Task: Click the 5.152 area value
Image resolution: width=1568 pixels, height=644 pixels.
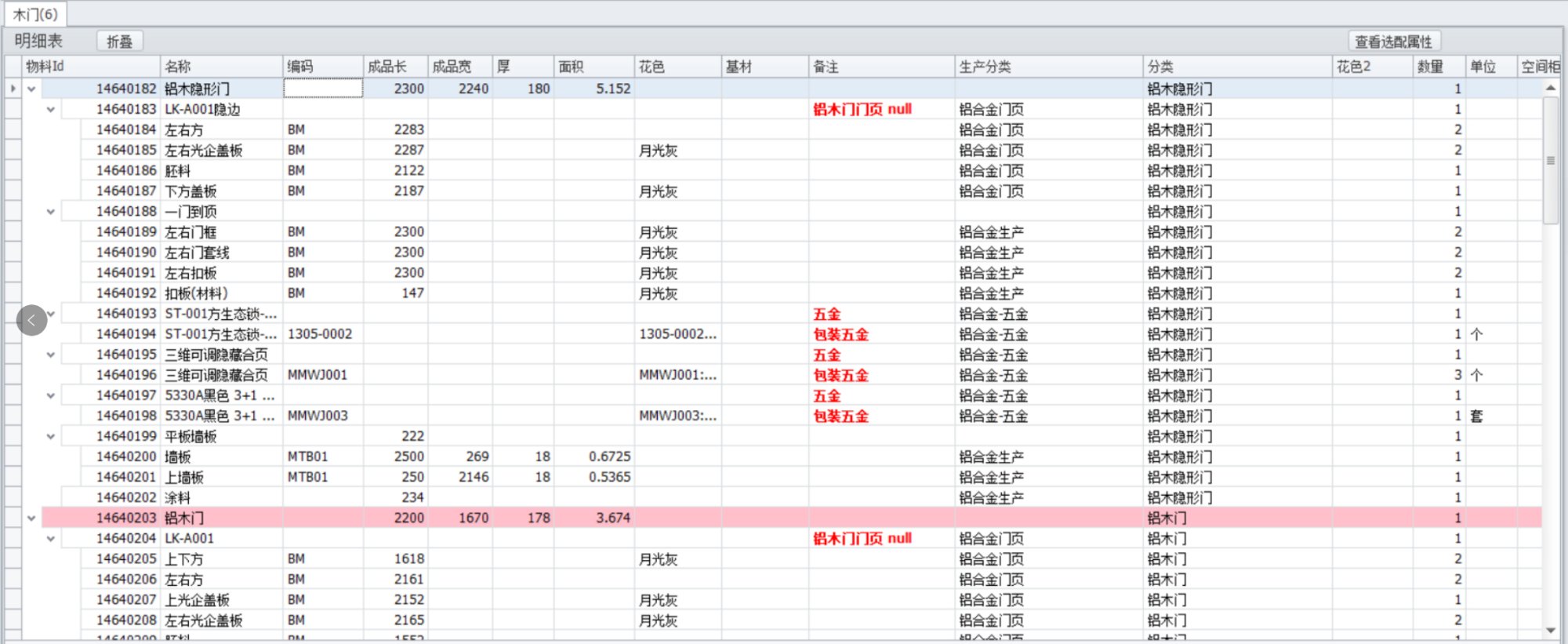Action: (613, 89)
